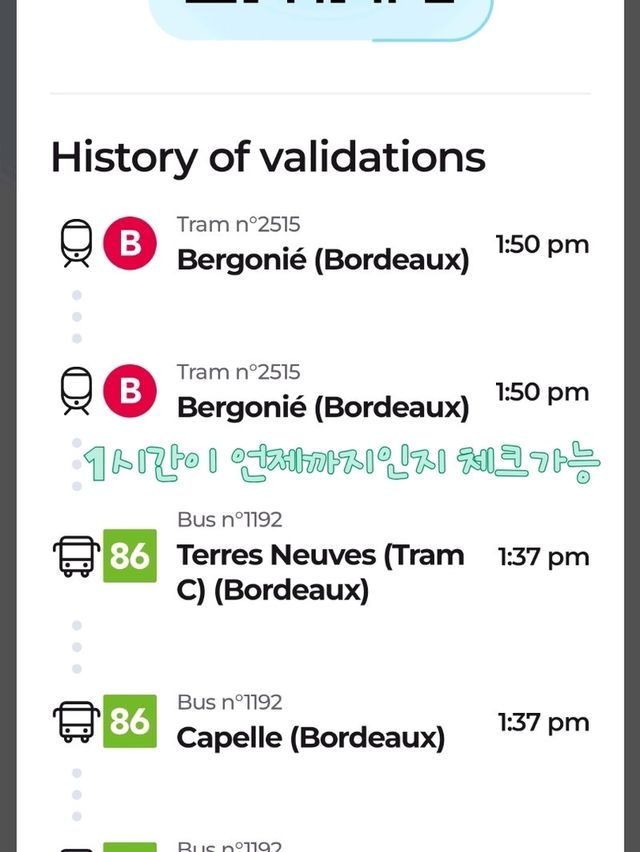Tap the bus icon beside Terres Neuves
This screenshot has height=852, width=640.
77,556
